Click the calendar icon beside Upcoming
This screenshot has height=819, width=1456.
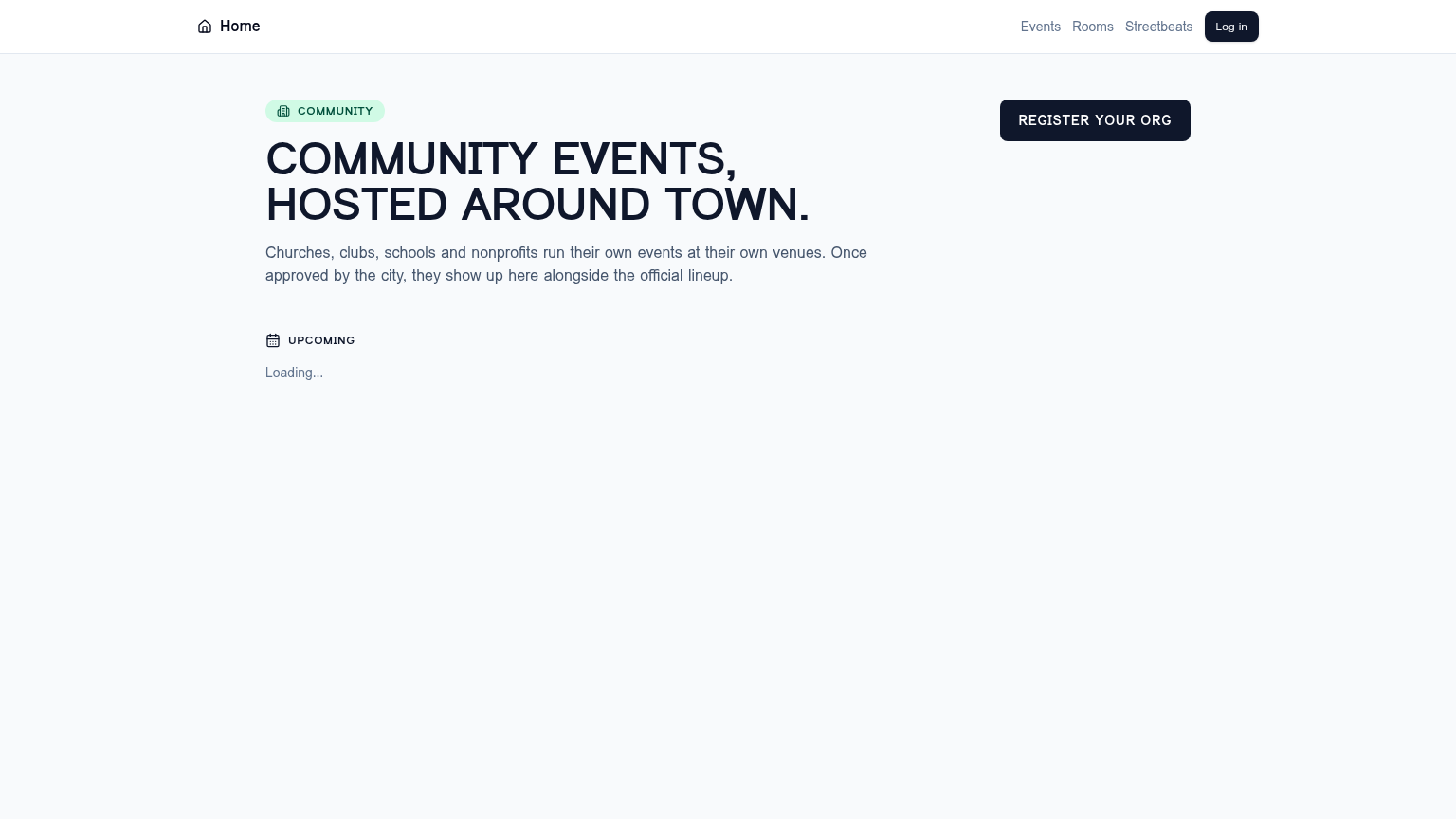(273, 340)
